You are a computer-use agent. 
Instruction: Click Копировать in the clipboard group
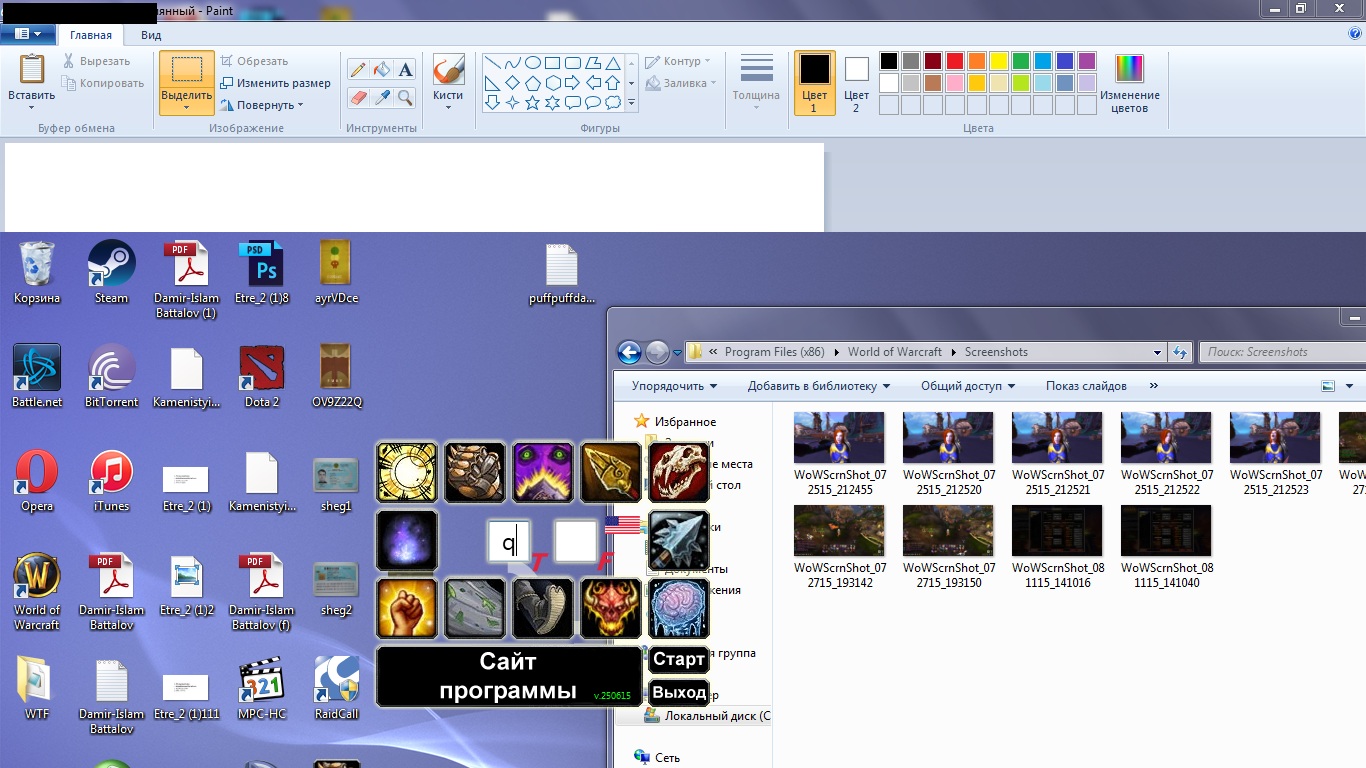[103, 83]
